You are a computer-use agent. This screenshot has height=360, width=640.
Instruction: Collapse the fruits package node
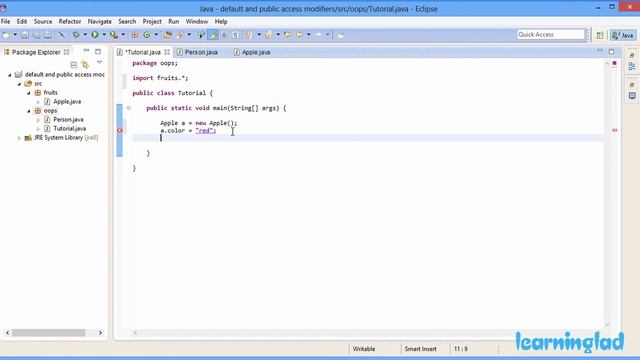(x=29, y=93)
